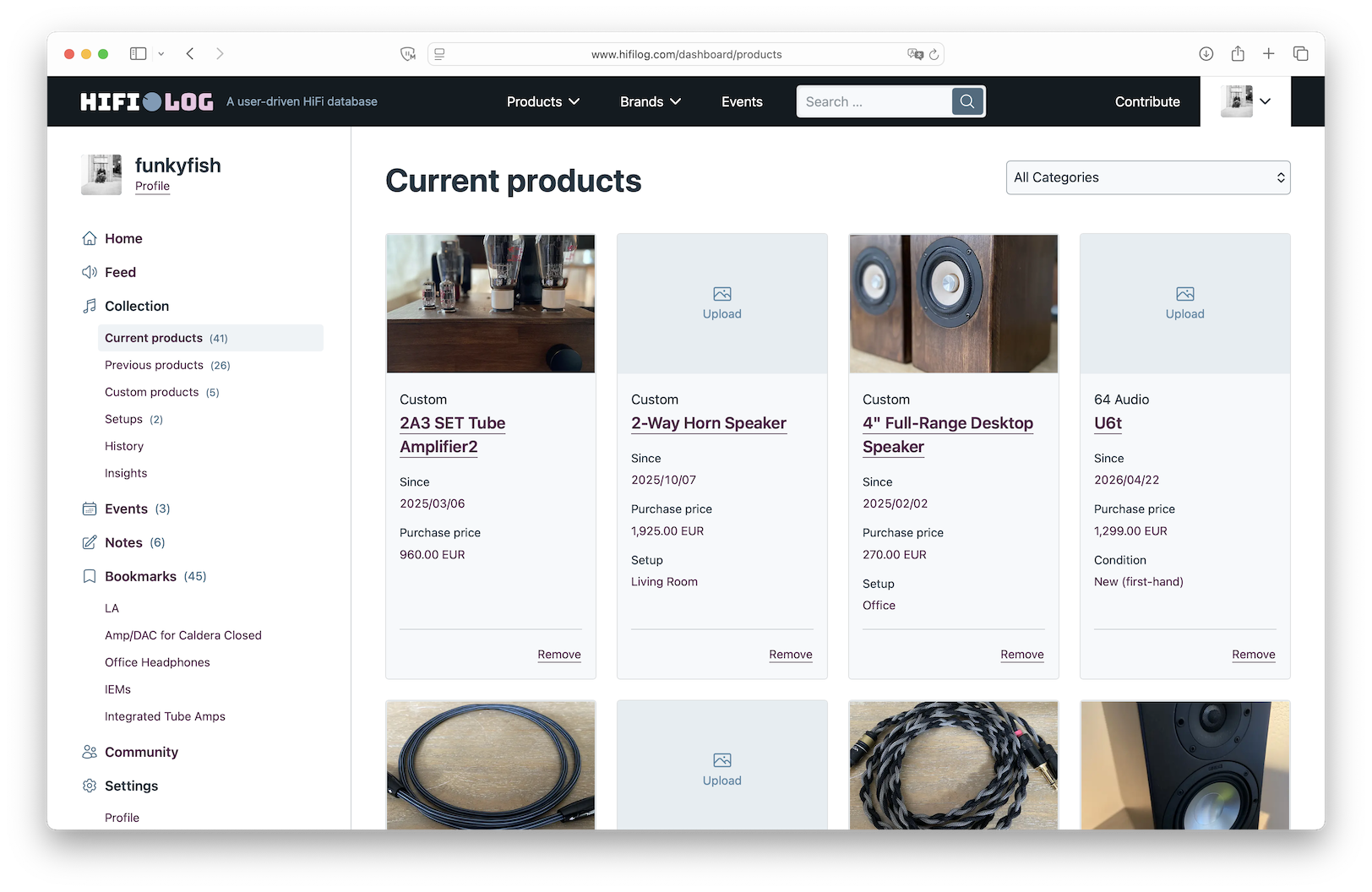The width and height of the screenshot is (1372, 892).
Task: Remove the 2-Way Horn Speaker product
Action: pyautogui.click(x=791, y=655)
